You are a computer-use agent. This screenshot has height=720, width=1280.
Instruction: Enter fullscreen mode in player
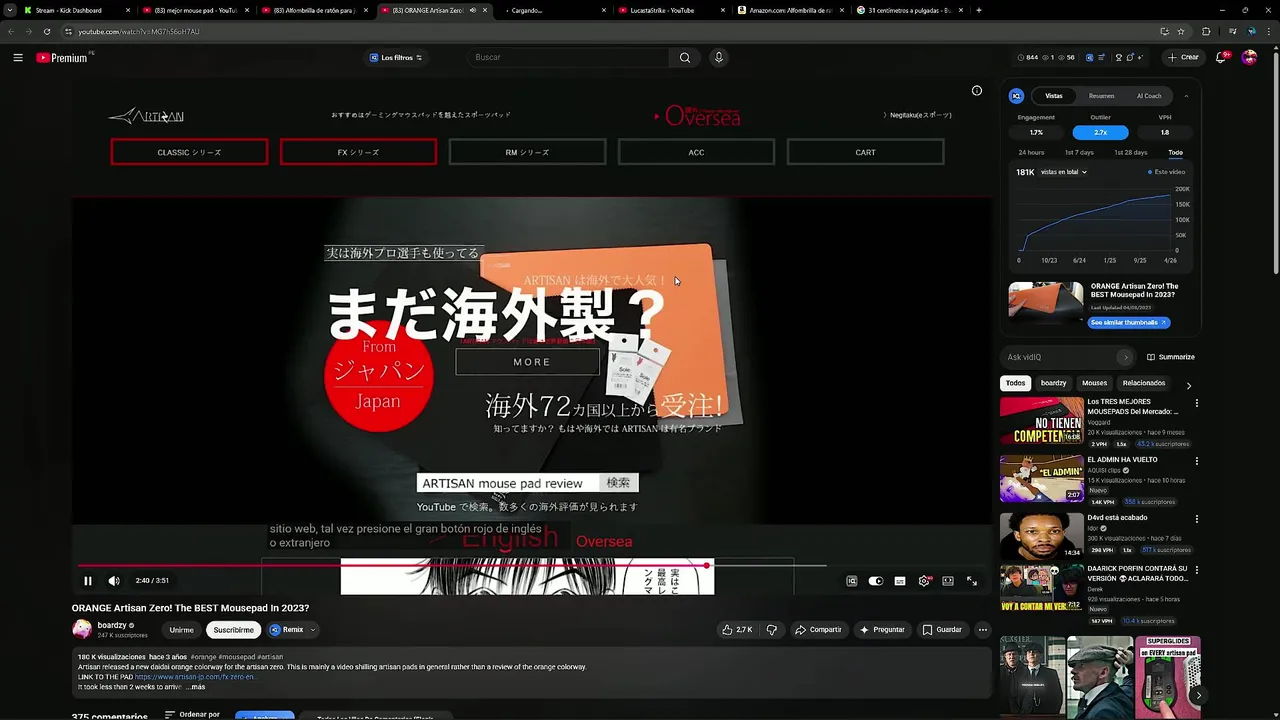coord(972,581)
